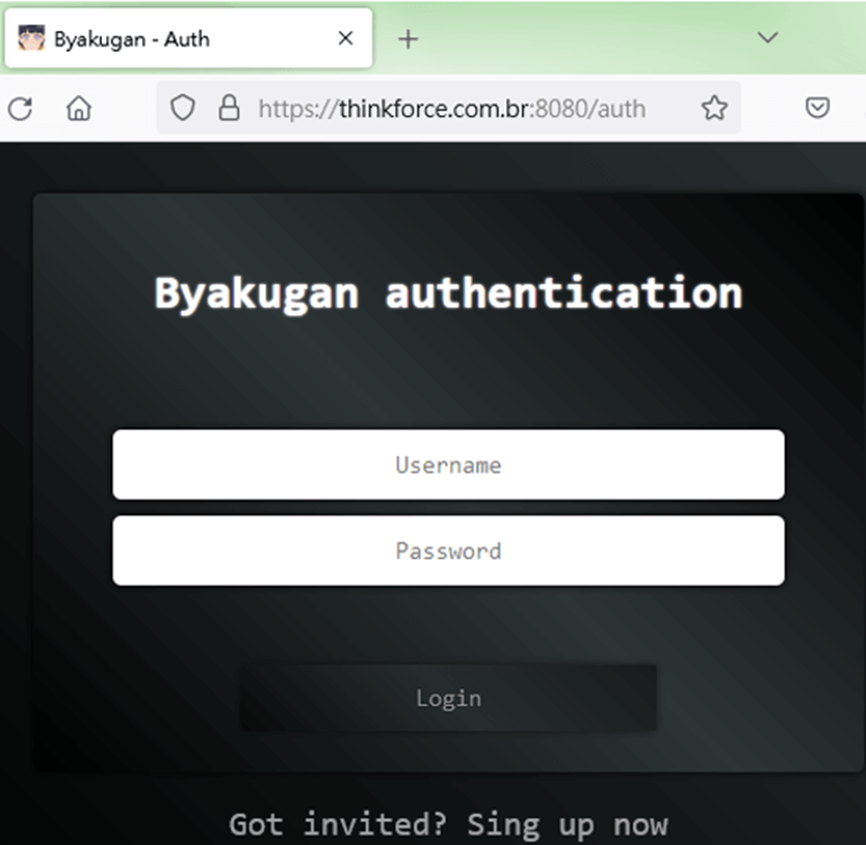Image resolution: width=866 pixels, height=845 pixels.
Task: Click into the Username field
Action: (448, 465)
